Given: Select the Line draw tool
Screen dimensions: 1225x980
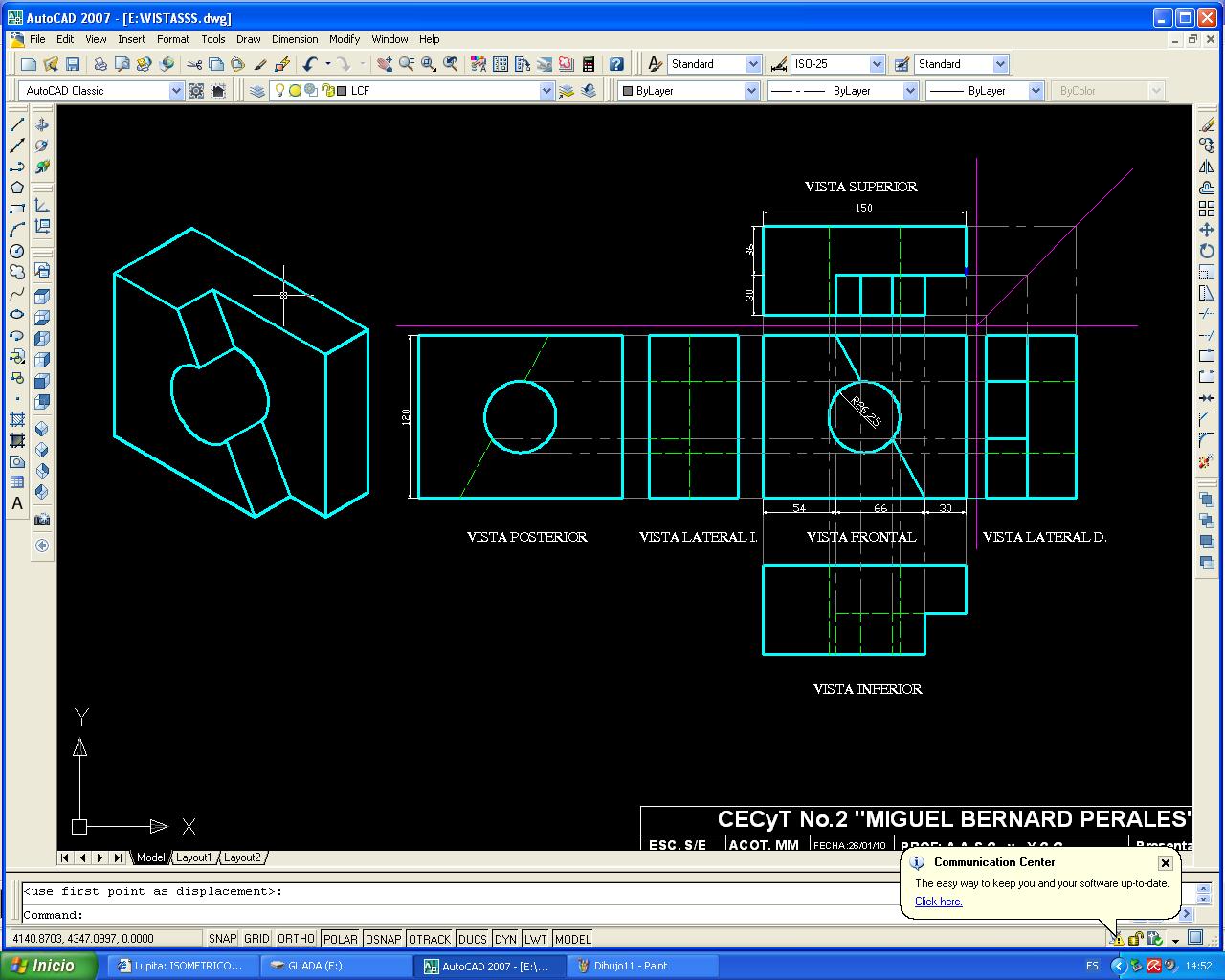Looking at the screenshot, I should tap(17, 124).
